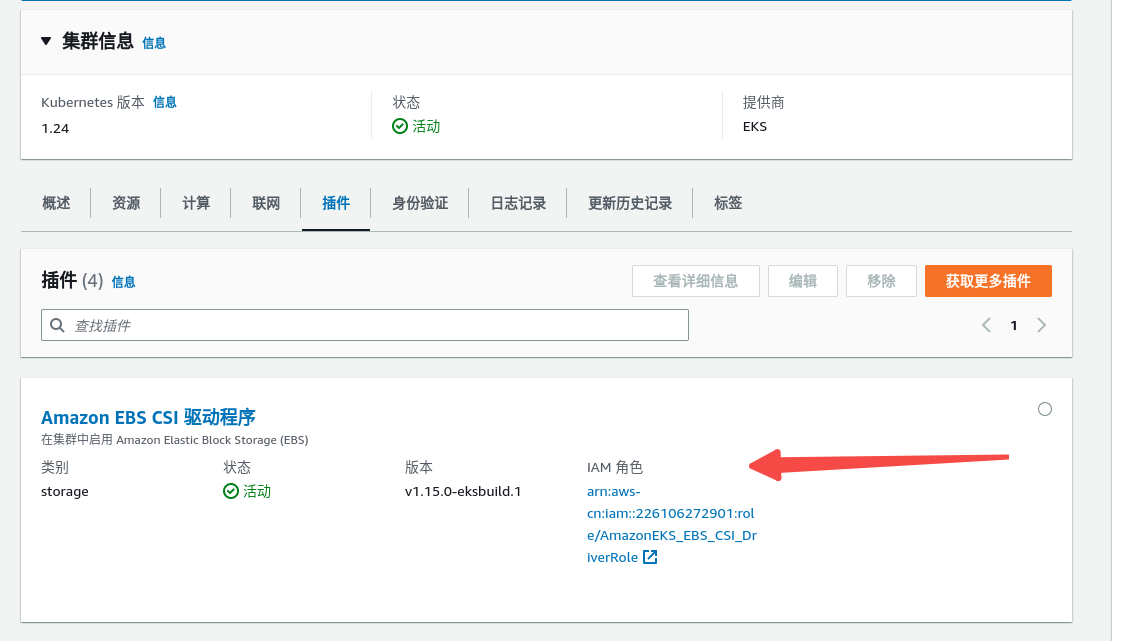Click the green 活动 cluster status icon
Viewport: 1146px width, 641px height.
pyautogui.click(x=400, y=126)
